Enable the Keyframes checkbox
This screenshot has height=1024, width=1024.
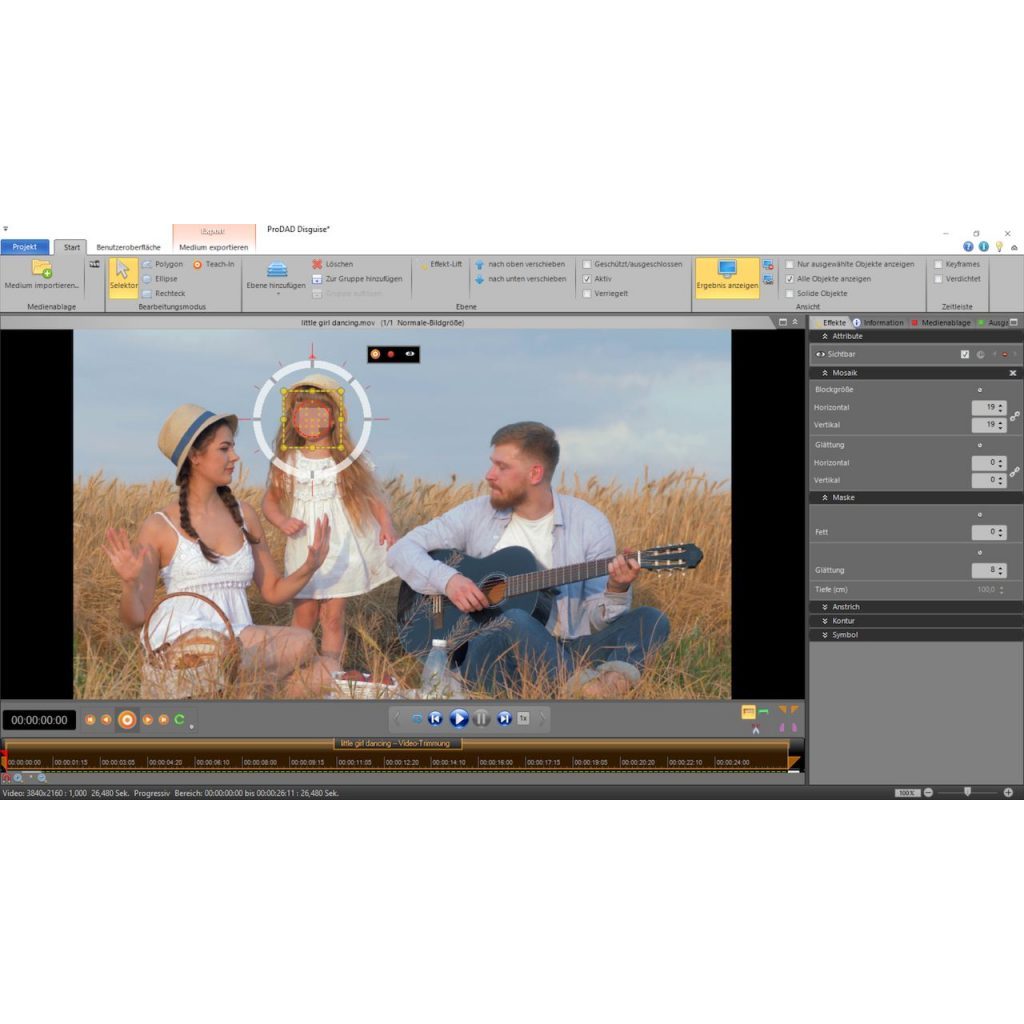point(938,264)
